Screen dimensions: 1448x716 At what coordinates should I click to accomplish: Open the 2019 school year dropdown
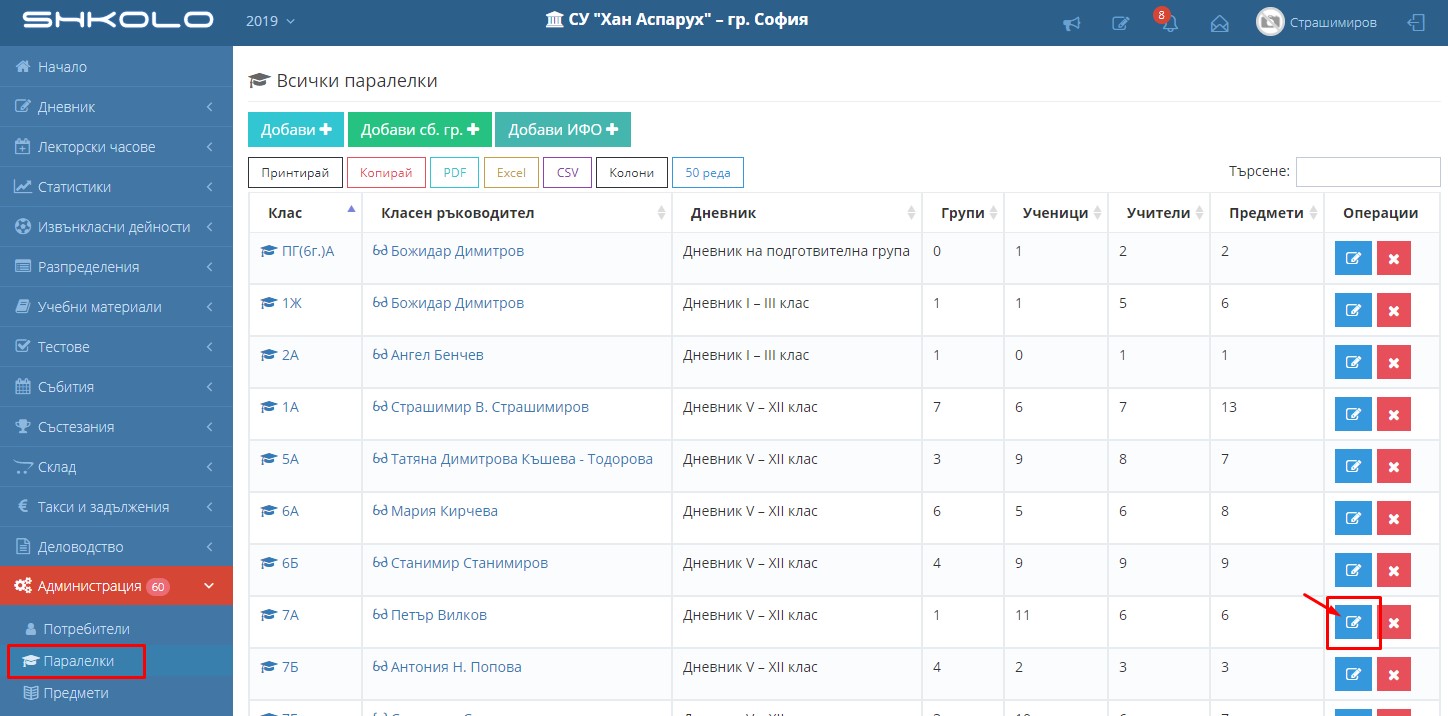click(x=270, y=21)
